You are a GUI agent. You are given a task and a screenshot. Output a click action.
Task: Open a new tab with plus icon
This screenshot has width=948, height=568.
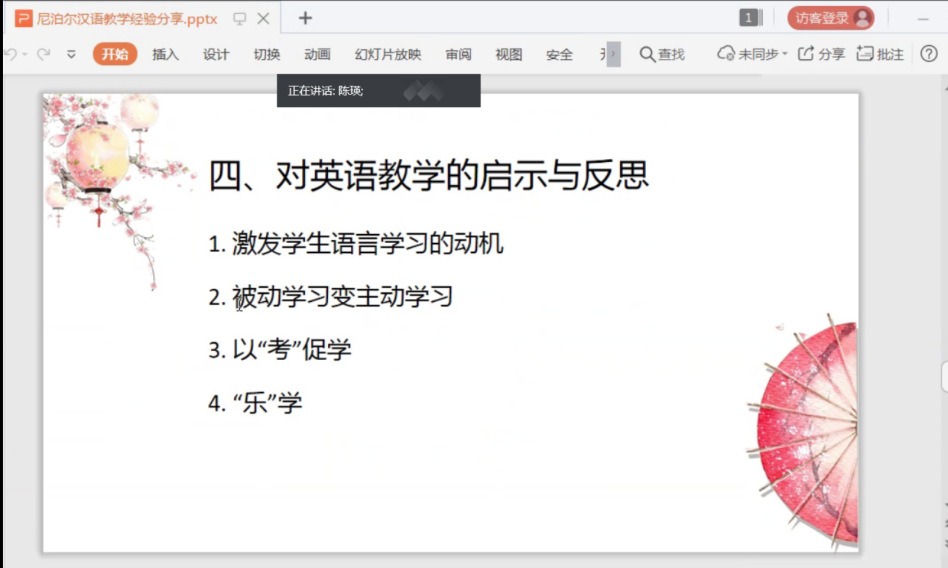click(x=305, y=18)
